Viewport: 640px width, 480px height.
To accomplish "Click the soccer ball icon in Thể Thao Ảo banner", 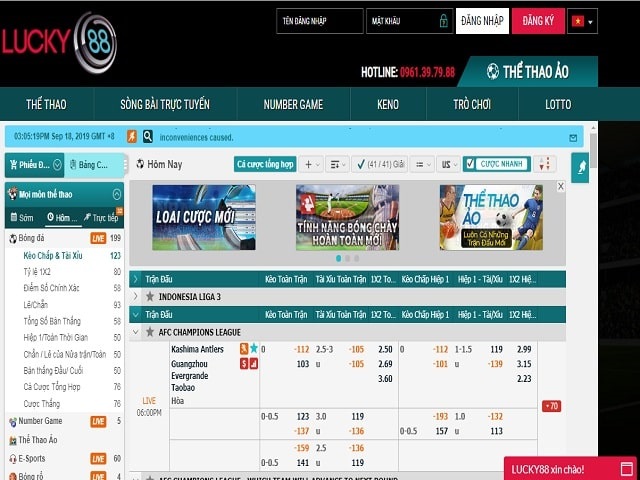I will (x=493, y=71).
